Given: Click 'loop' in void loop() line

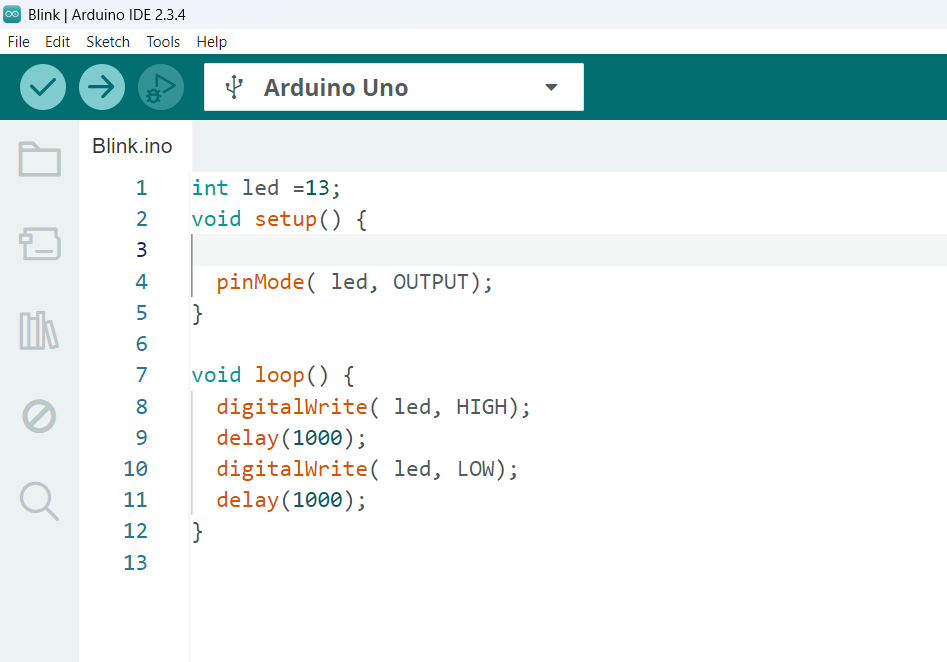Looking at the screenshot, I should (x=279, y=375).
